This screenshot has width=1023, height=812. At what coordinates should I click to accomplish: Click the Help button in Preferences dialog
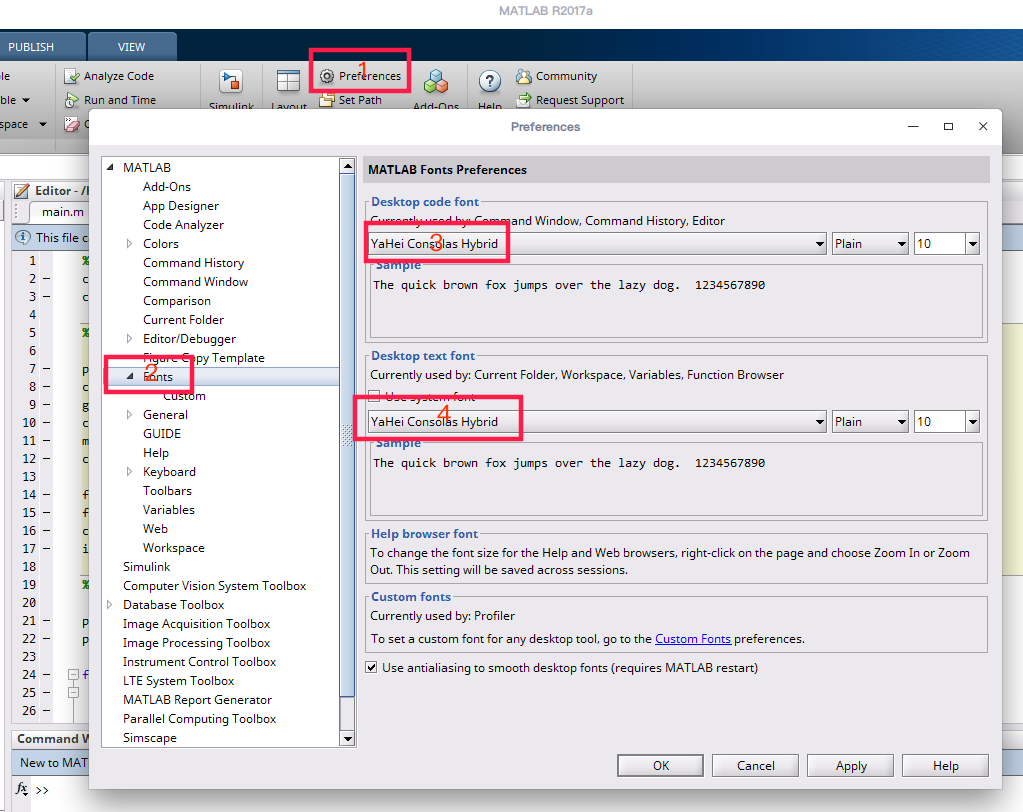tap(945, 766)
